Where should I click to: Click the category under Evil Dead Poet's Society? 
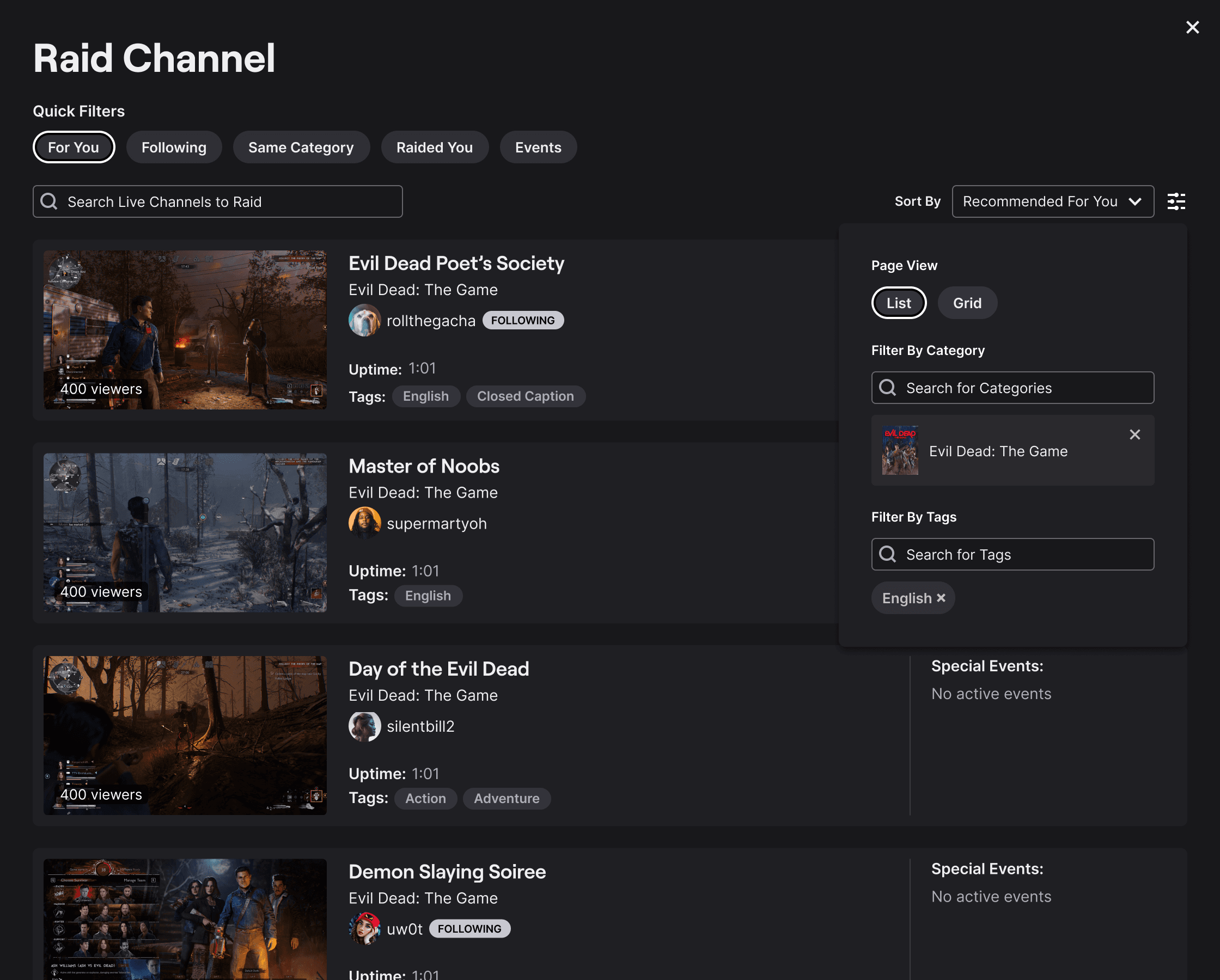tap(423, 290)
